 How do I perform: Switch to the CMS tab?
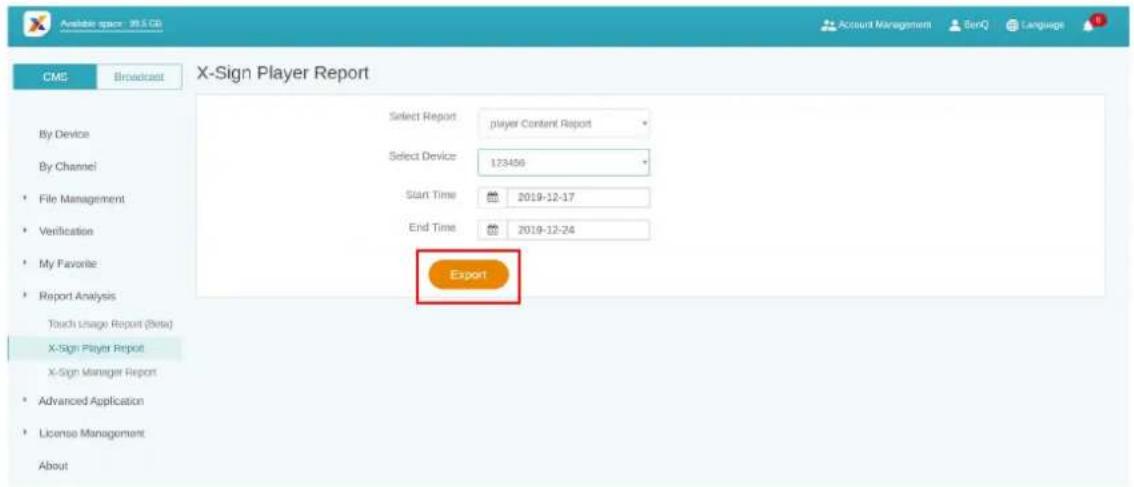click(x=55, y=77)
